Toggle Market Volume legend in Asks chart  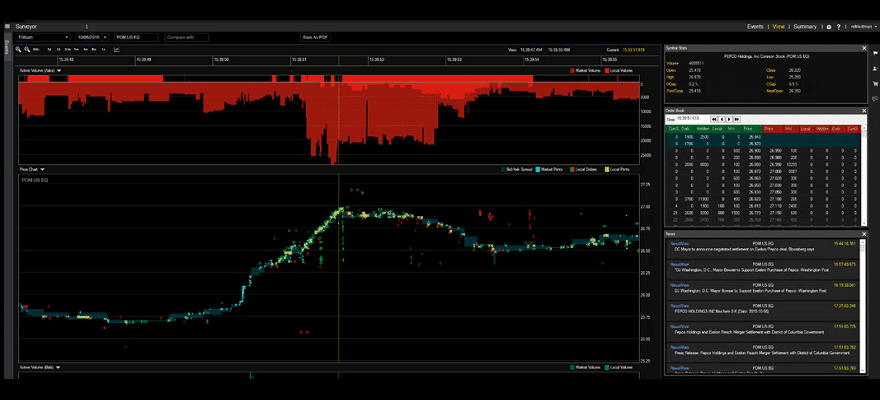click(x=585, y=71)
